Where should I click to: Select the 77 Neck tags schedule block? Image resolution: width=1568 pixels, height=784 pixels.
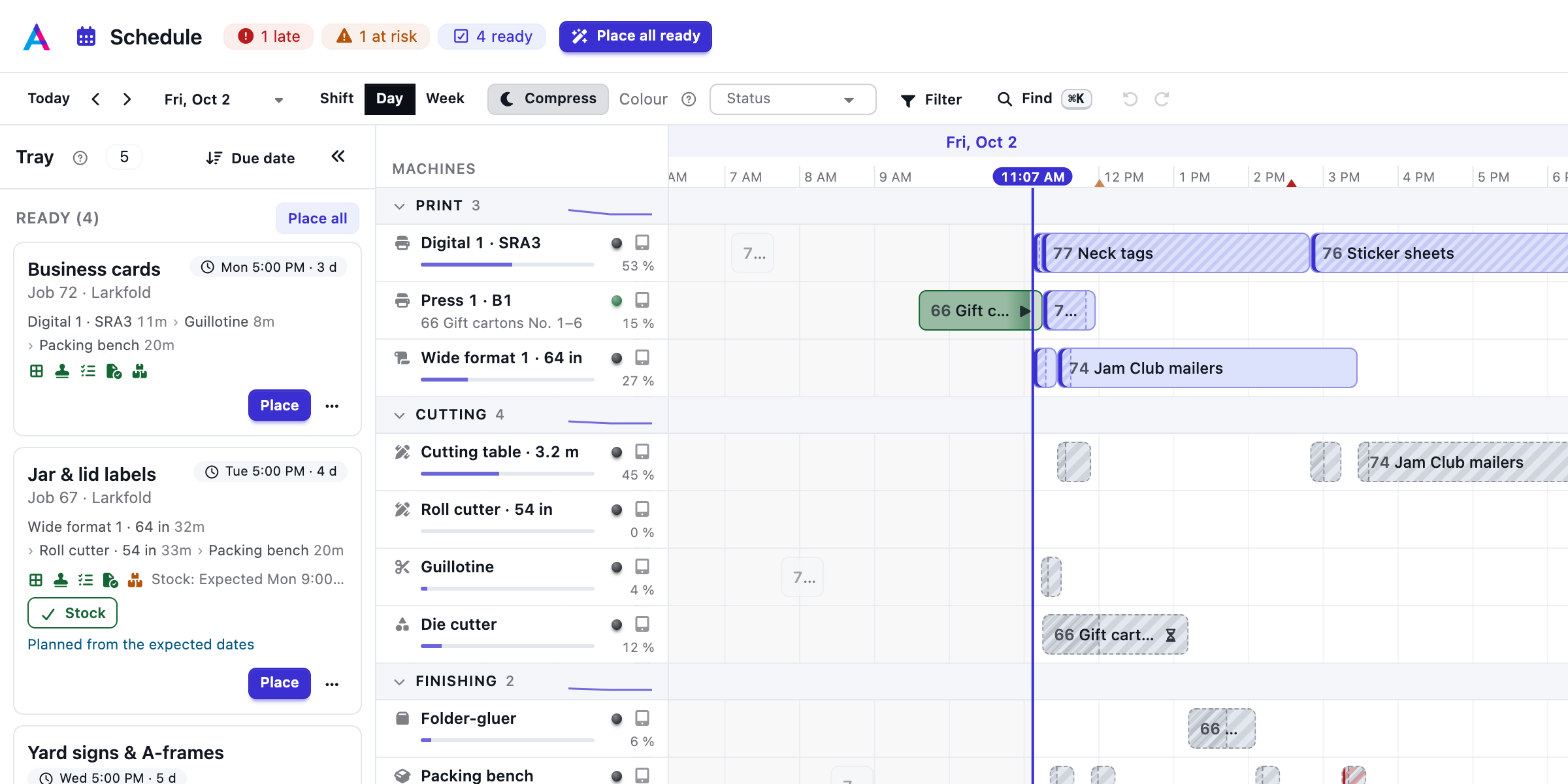(1176, 253)
